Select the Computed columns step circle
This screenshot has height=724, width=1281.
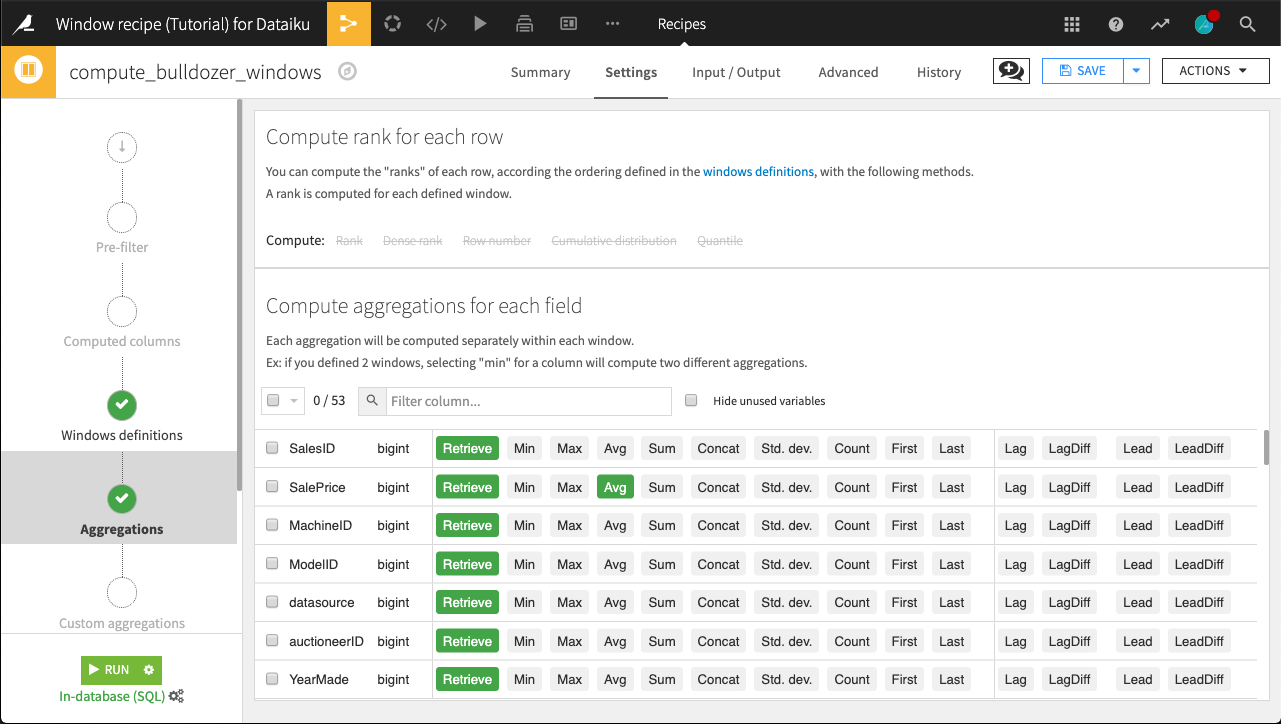[122, 311]
